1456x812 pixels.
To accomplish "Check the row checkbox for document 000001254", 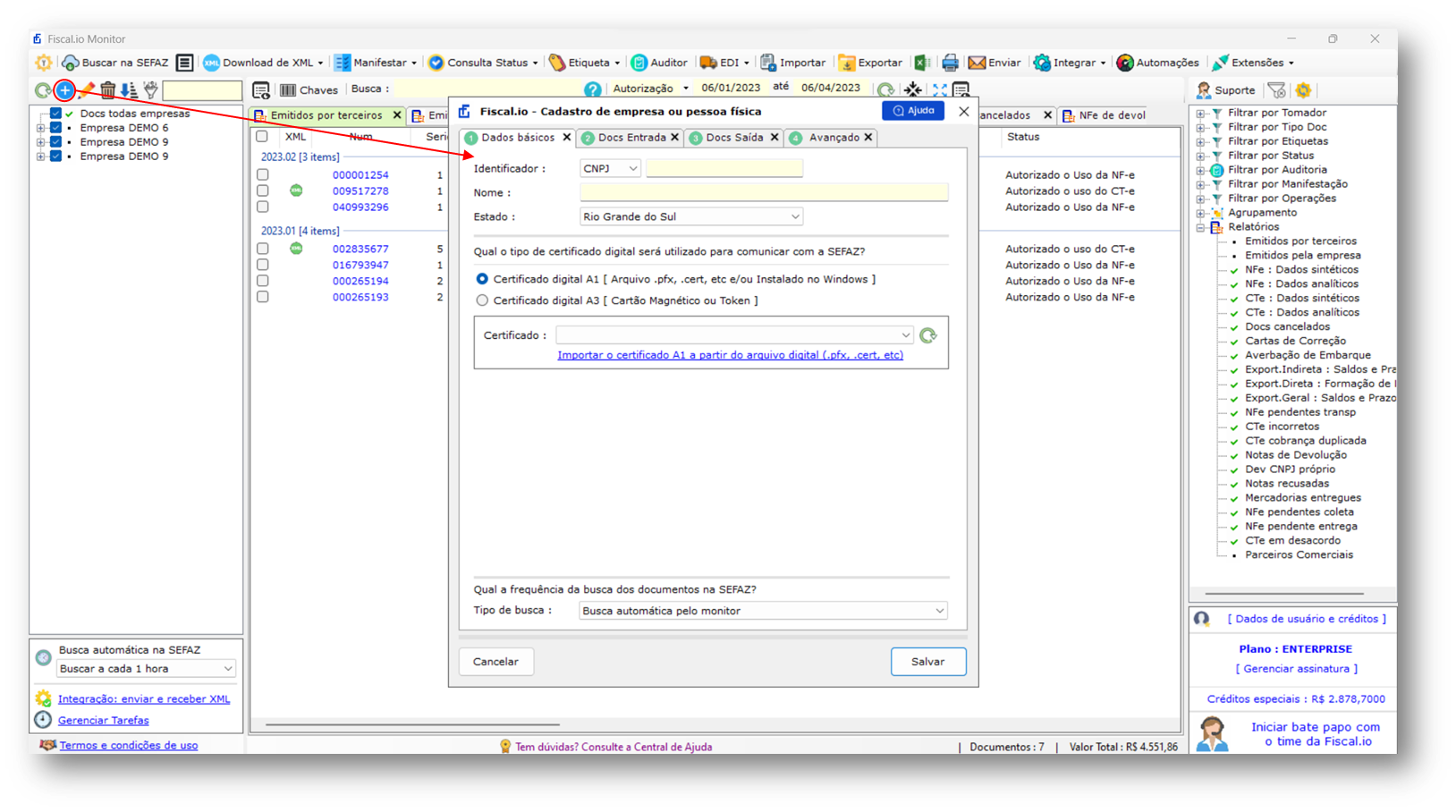I will 262,175.
